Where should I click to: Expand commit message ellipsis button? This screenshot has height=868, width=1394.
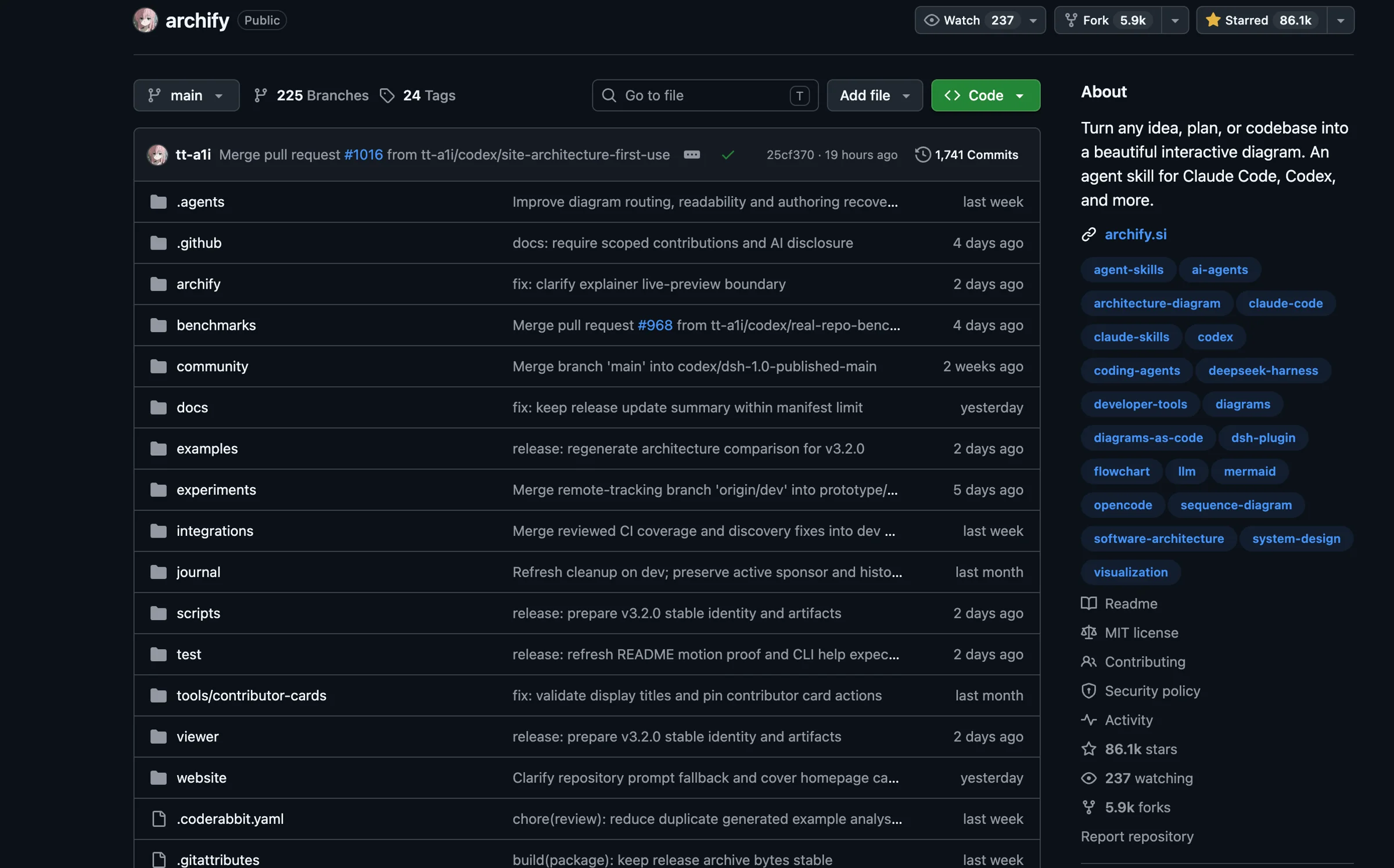[x=692, y=154]
